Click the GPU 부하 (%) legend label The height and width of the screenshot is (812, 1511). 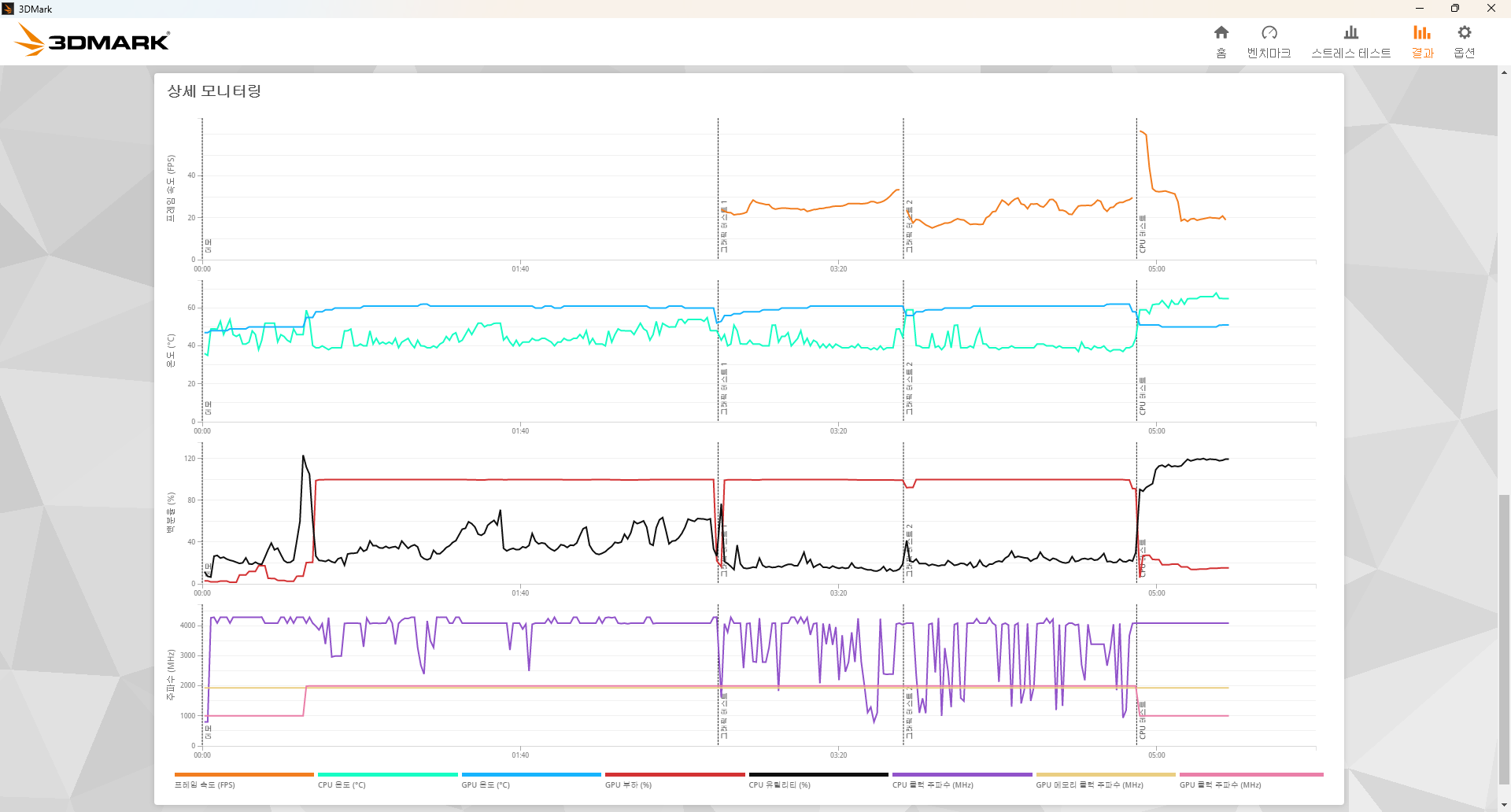click(x=628, y=785)
